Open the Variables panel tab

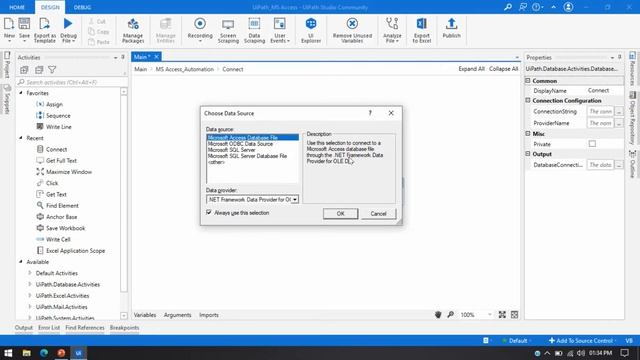pyautogui.click(x=145, y=315)
